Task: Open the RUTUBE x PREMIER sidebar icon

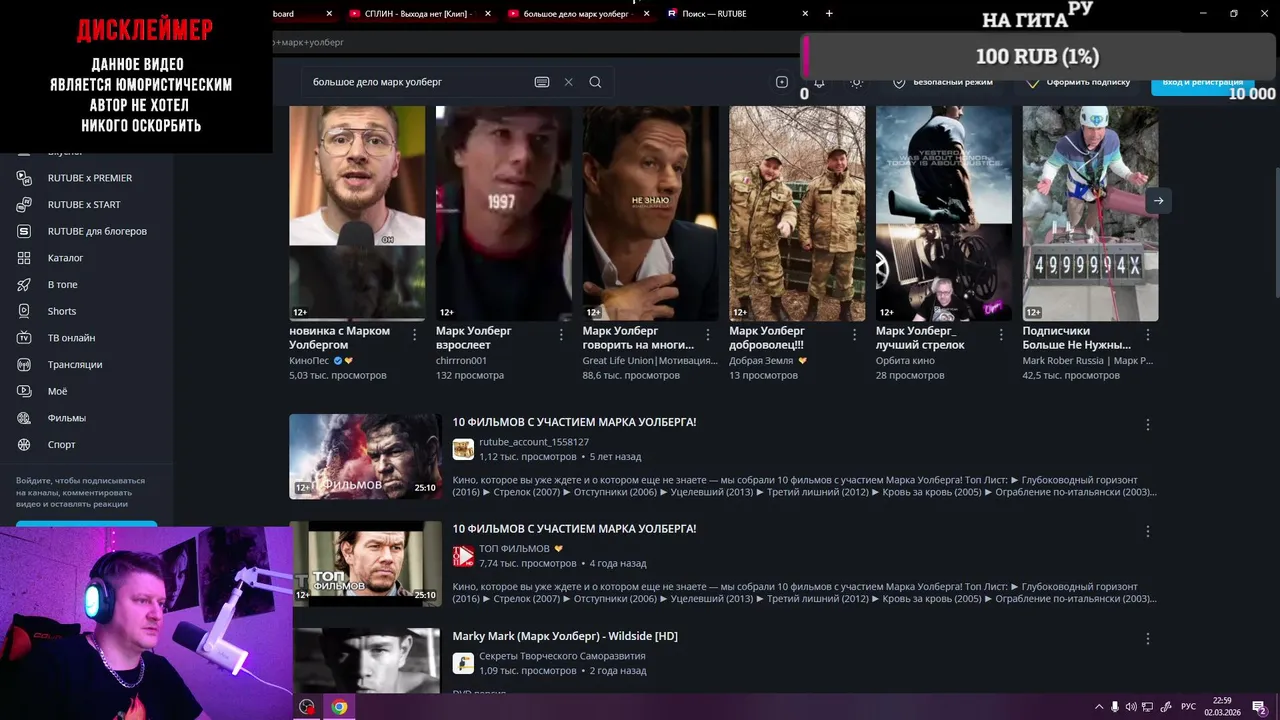Action: pyautogui.click(x=25, y=178)
